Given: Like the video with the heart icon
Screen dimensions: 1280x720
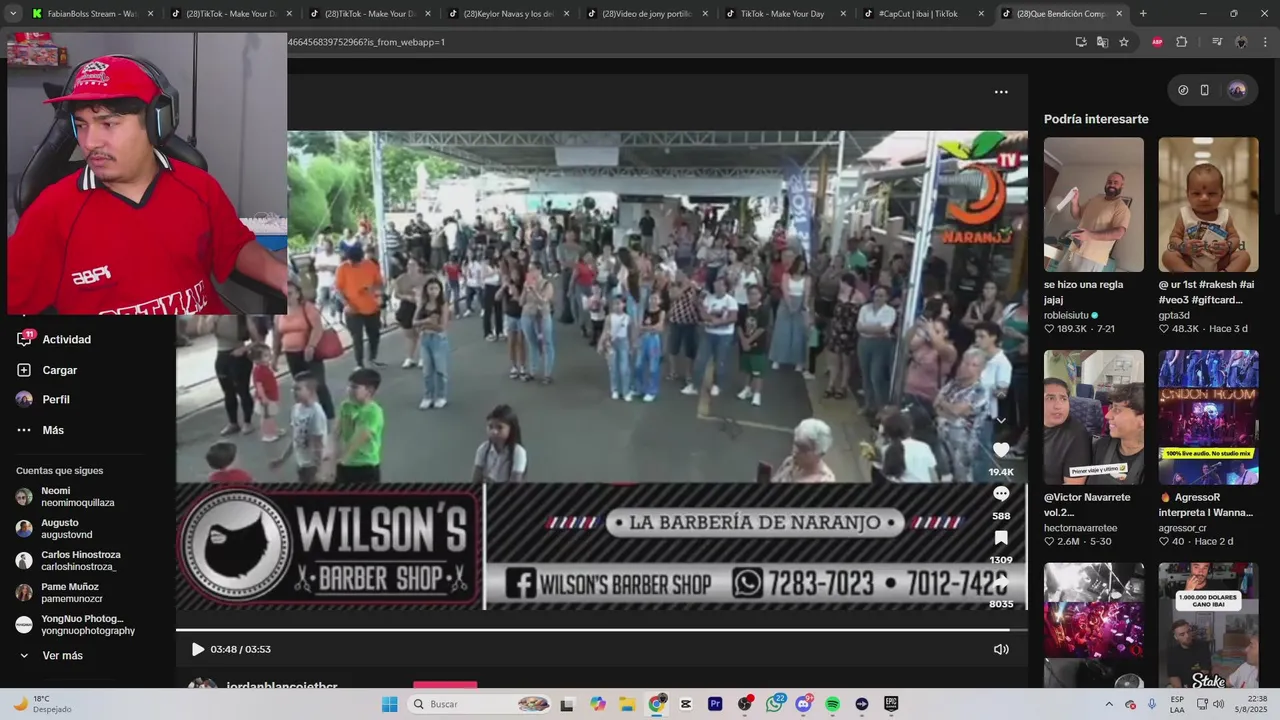Looking at the screenshot, I should (1001, 450).
